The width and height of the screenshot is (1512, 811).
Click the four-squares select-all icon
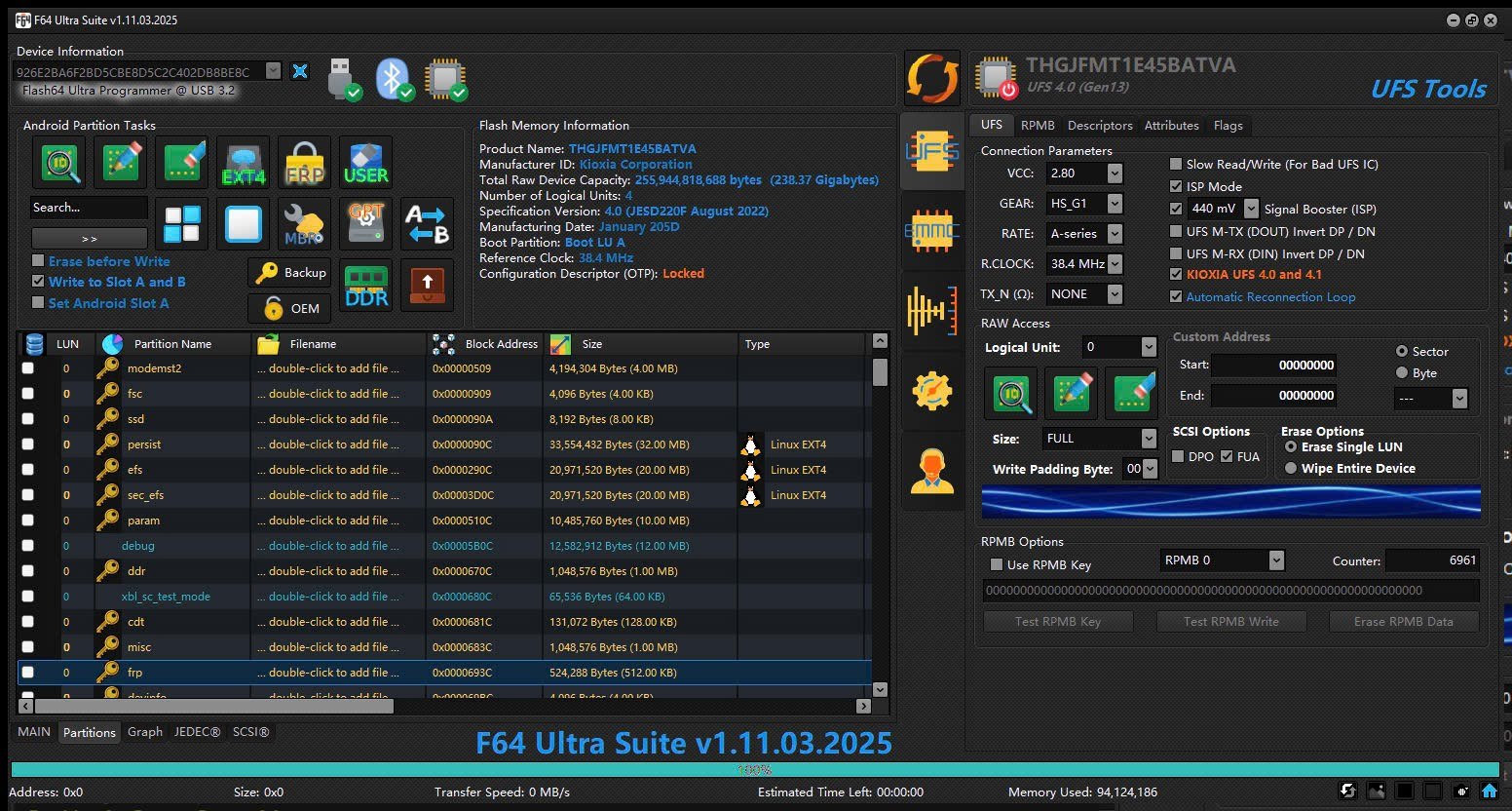[x=181, y=223]
